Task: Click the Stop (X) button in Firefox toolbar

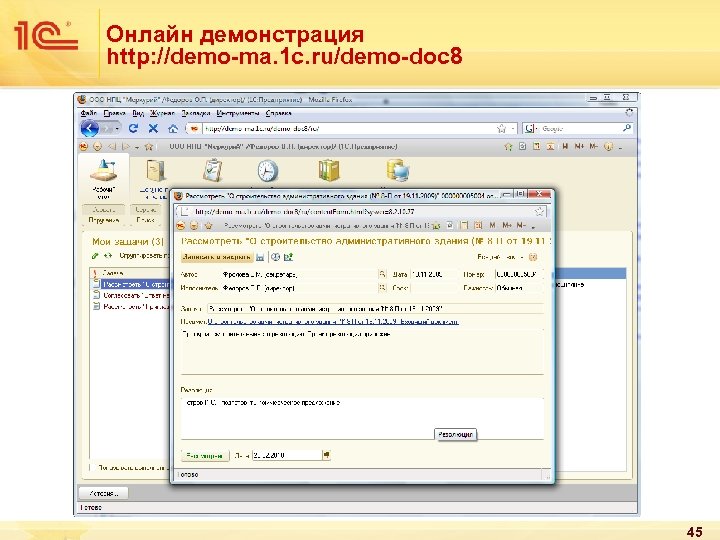Action: click(x=153, y=129)
